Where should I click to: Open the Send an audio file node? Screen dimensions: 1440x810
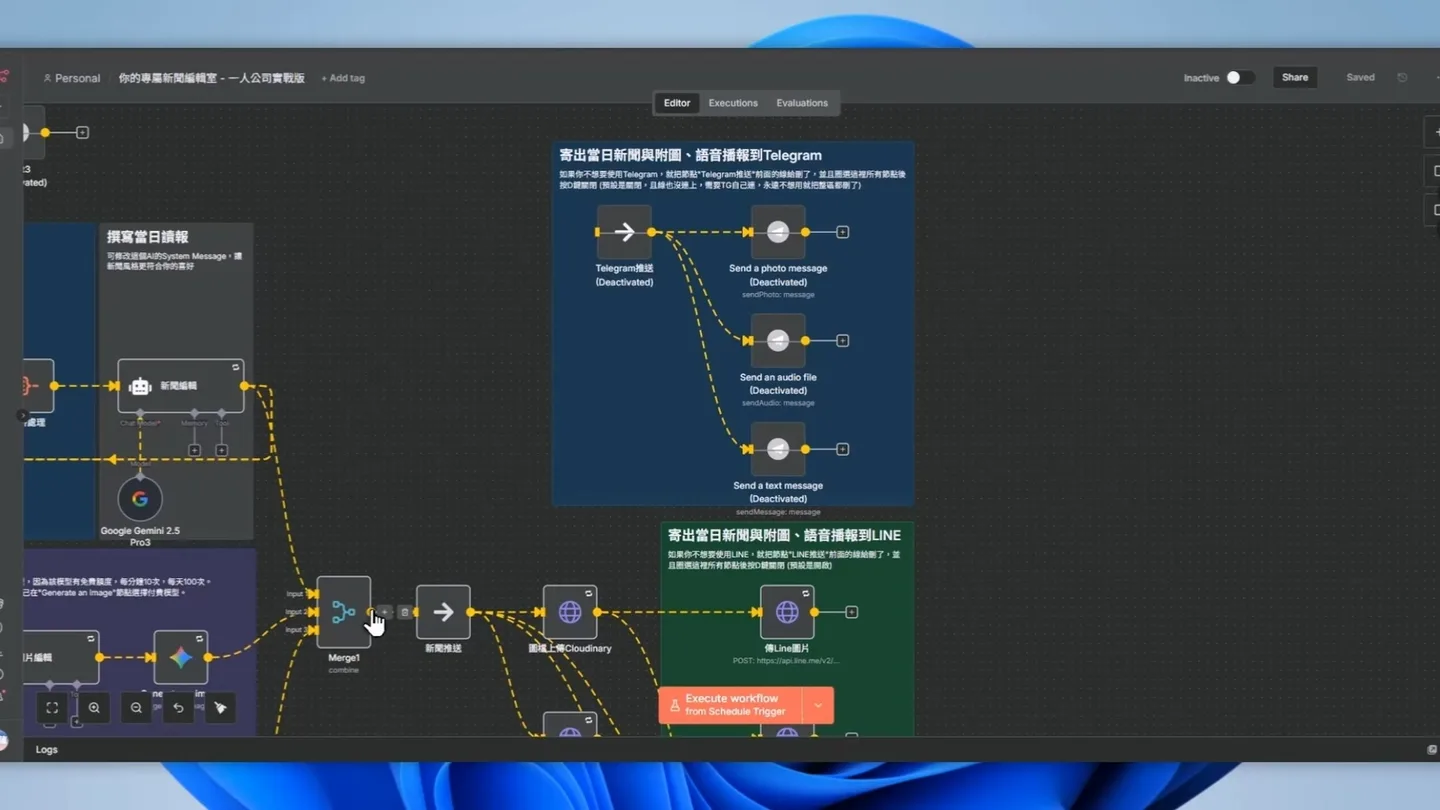click(x=778, y=341)
